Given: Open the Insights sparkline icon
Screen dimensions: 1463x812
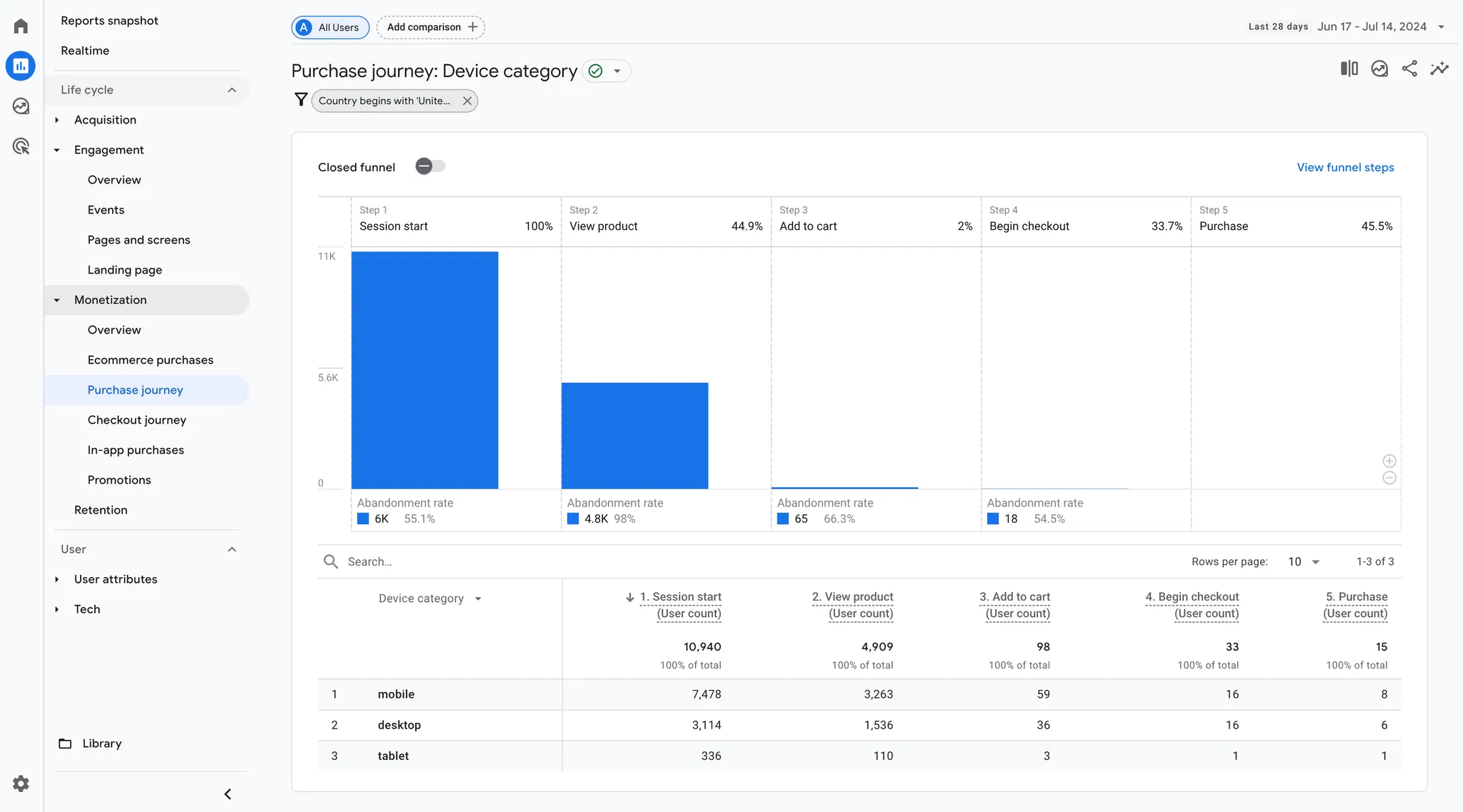Looking at the screenshot, I should coord(1439,69).
